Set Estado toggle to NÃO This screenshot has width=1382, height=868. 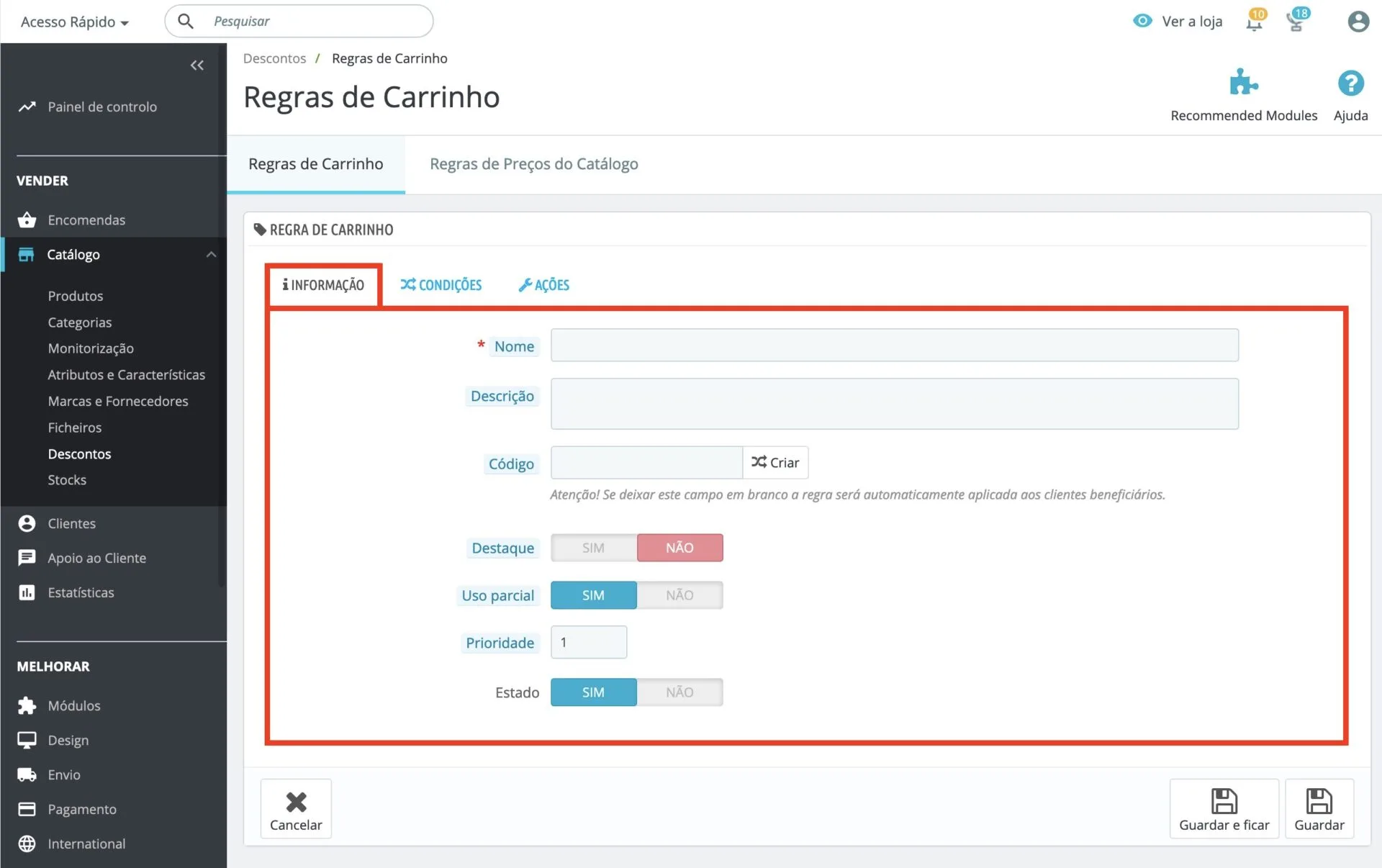point(679,692)
